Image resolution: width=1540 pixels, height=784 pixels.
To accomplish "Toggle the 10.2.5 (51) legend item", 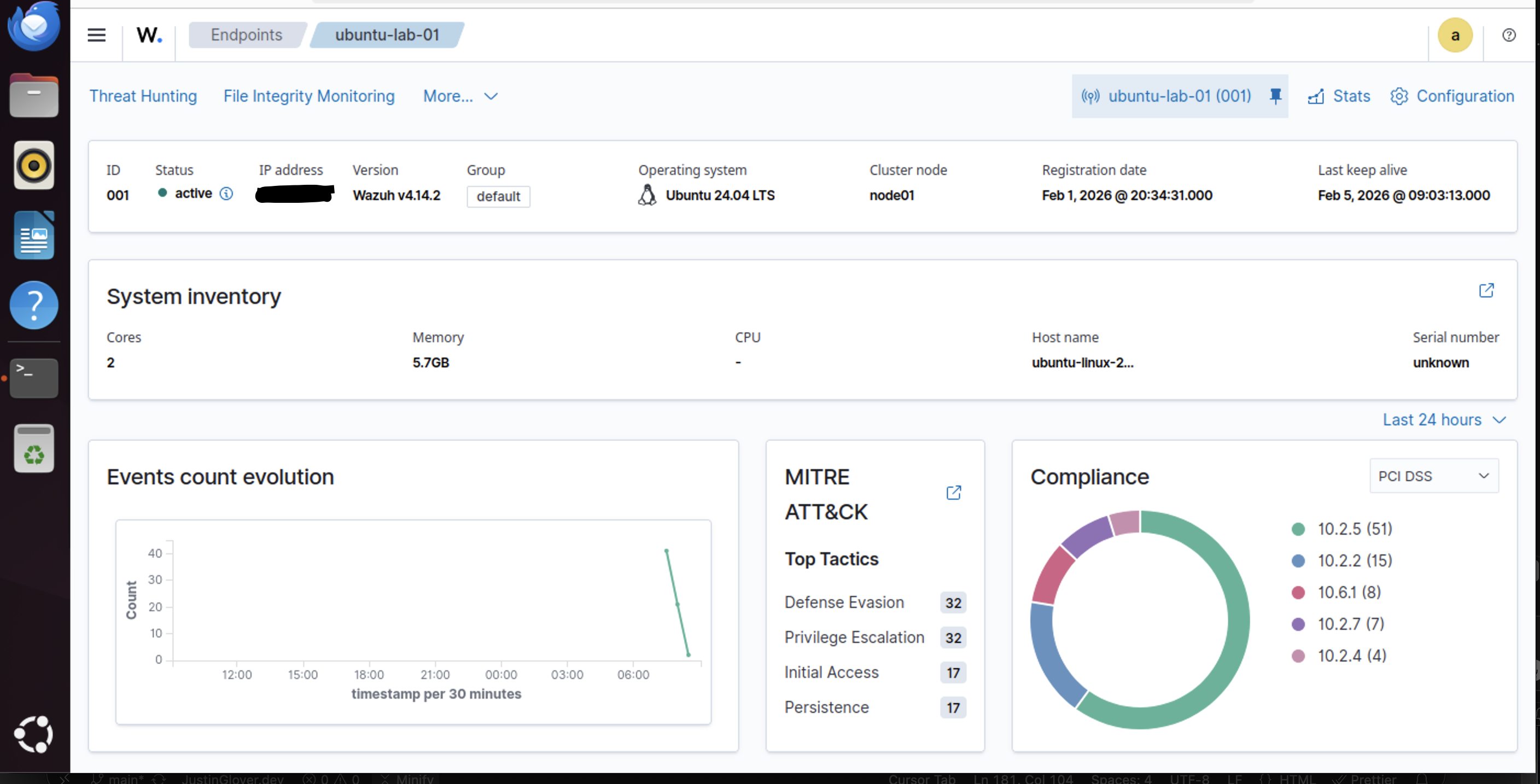I will coord(1354,529).
